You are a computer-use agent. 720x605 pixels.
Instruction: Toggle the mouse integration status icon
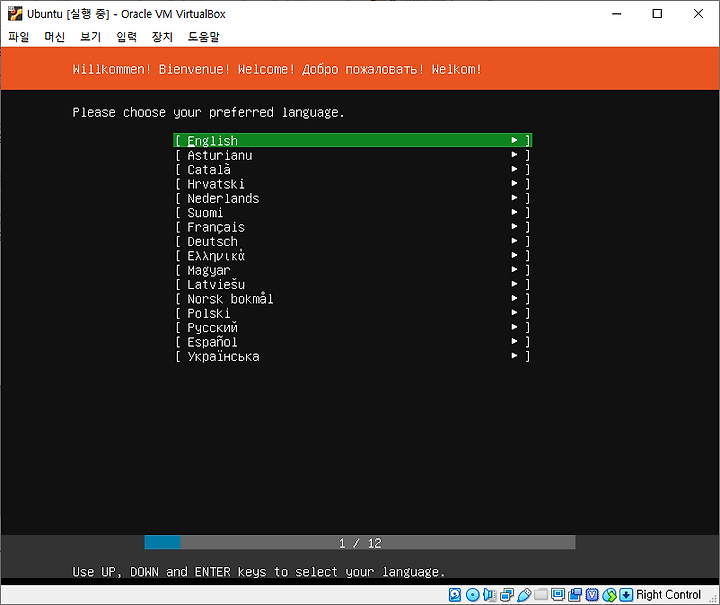pyautogui.click(x=609, y=595)
